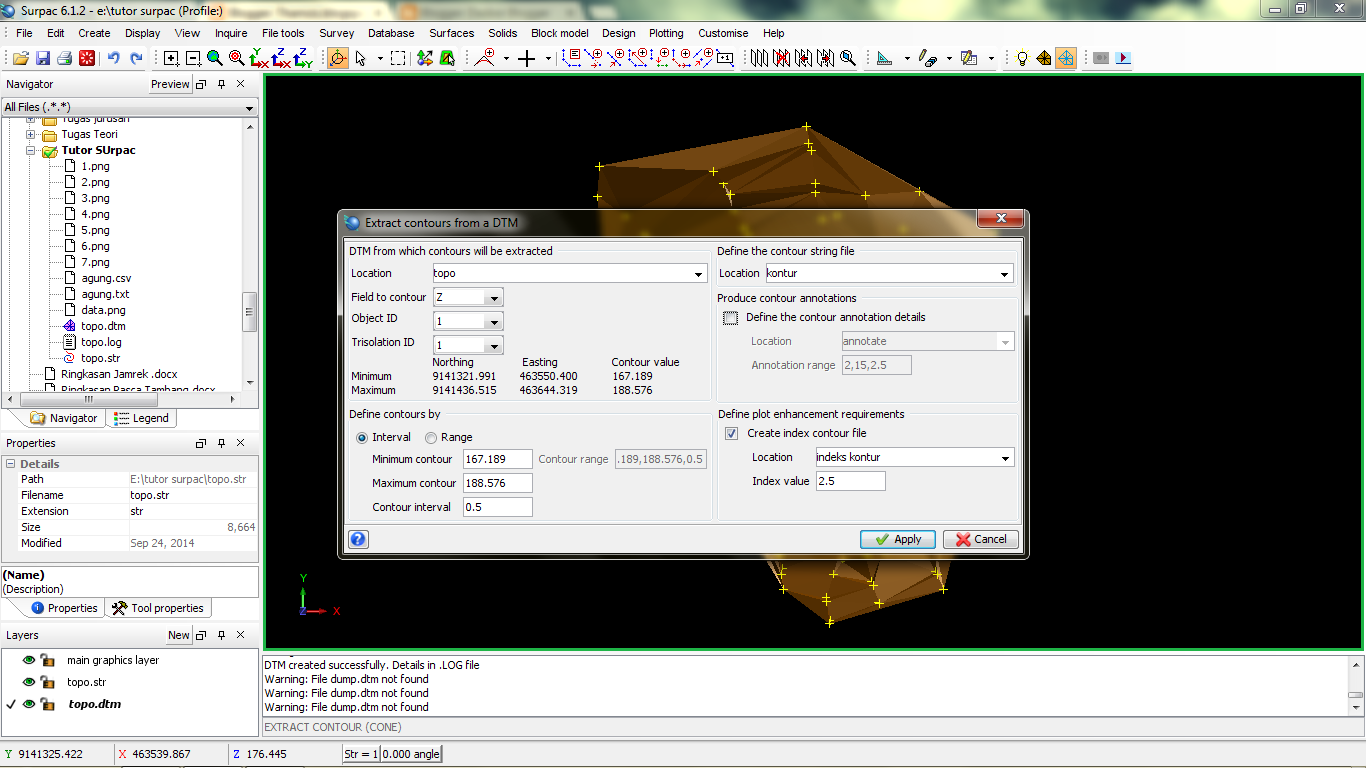Select the Interval radio button
Image resolution: width=1366 pixels, height=768 pixels.
click(363, 437)
